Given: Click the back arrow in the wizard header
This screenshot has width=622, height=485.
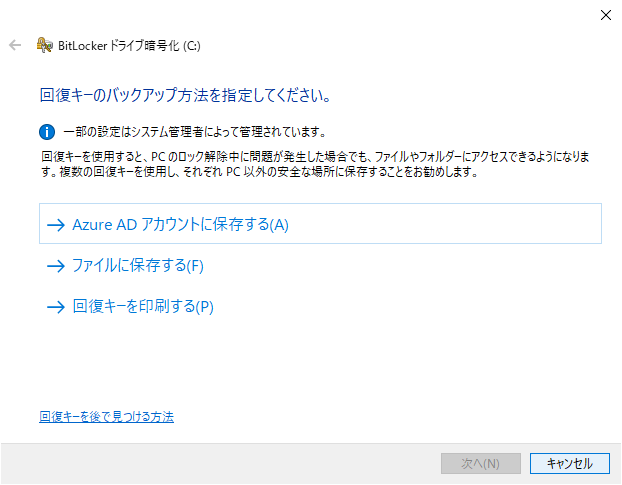Looking at the screenshot, I should point(15,45).
